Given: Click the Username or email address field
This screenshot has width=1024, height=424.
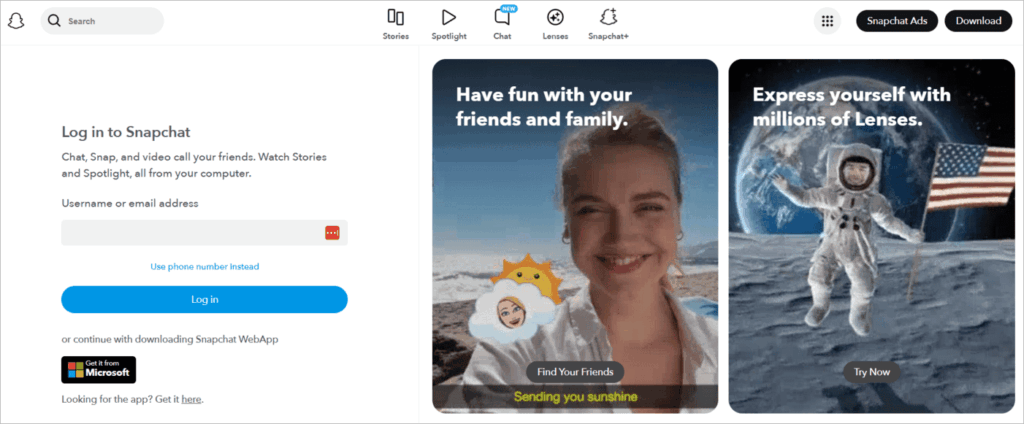Looking at the screenshot, I should (204, 233).
